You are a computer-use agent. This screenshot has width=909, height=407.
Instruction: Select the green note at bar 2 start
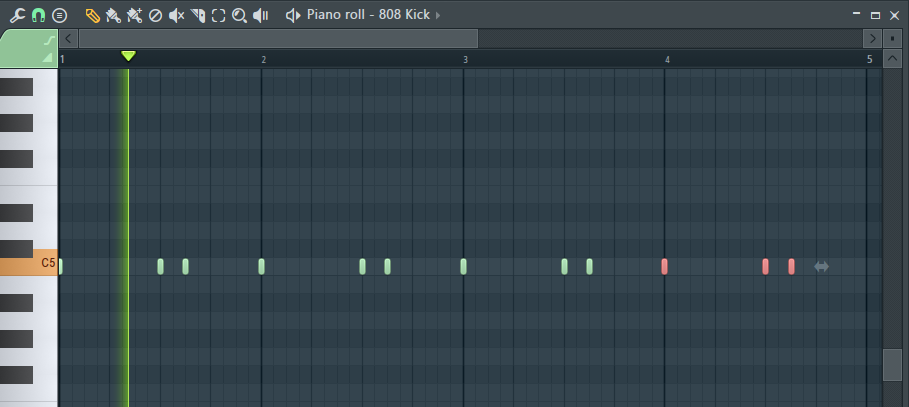pos(261,267)
